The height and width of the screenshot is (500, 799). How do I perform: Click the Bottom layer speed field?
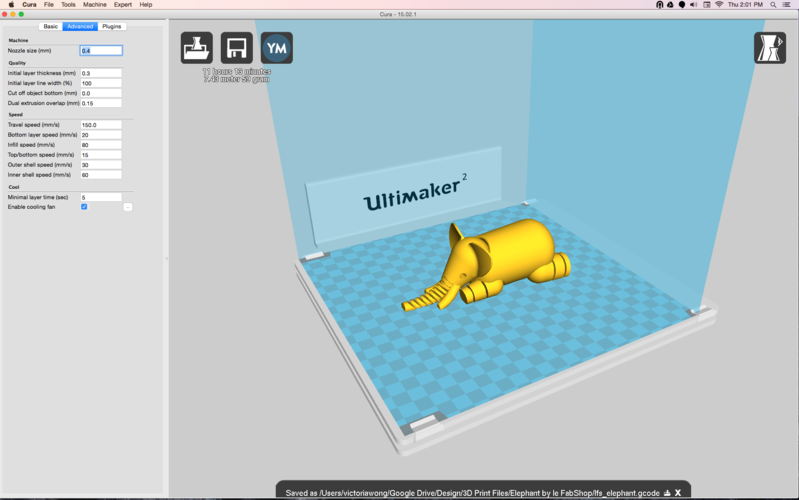(x=101, y=135)
